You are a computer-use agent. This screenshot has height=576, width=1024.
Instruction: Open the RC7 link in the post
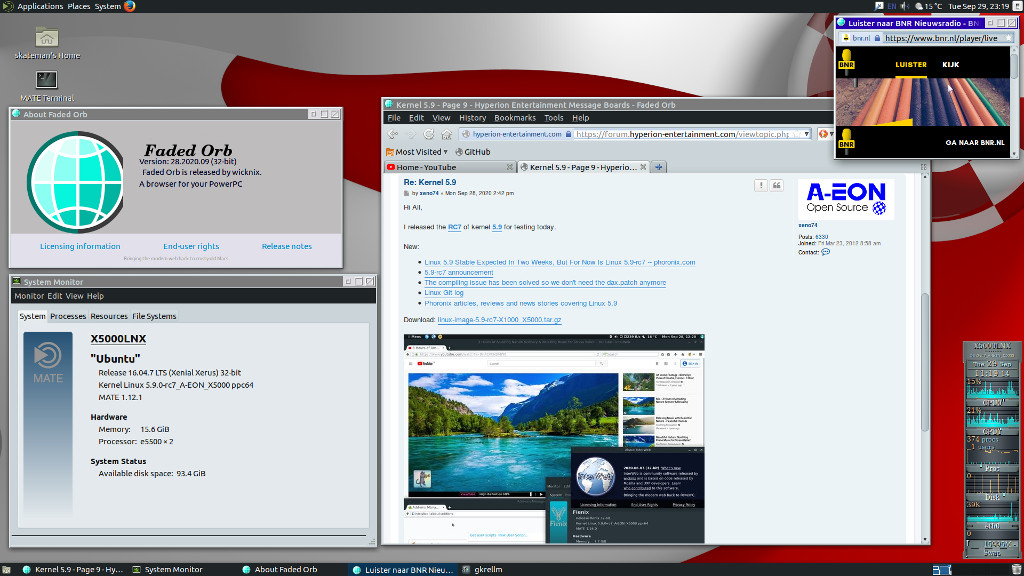click(x=455, y=227)
